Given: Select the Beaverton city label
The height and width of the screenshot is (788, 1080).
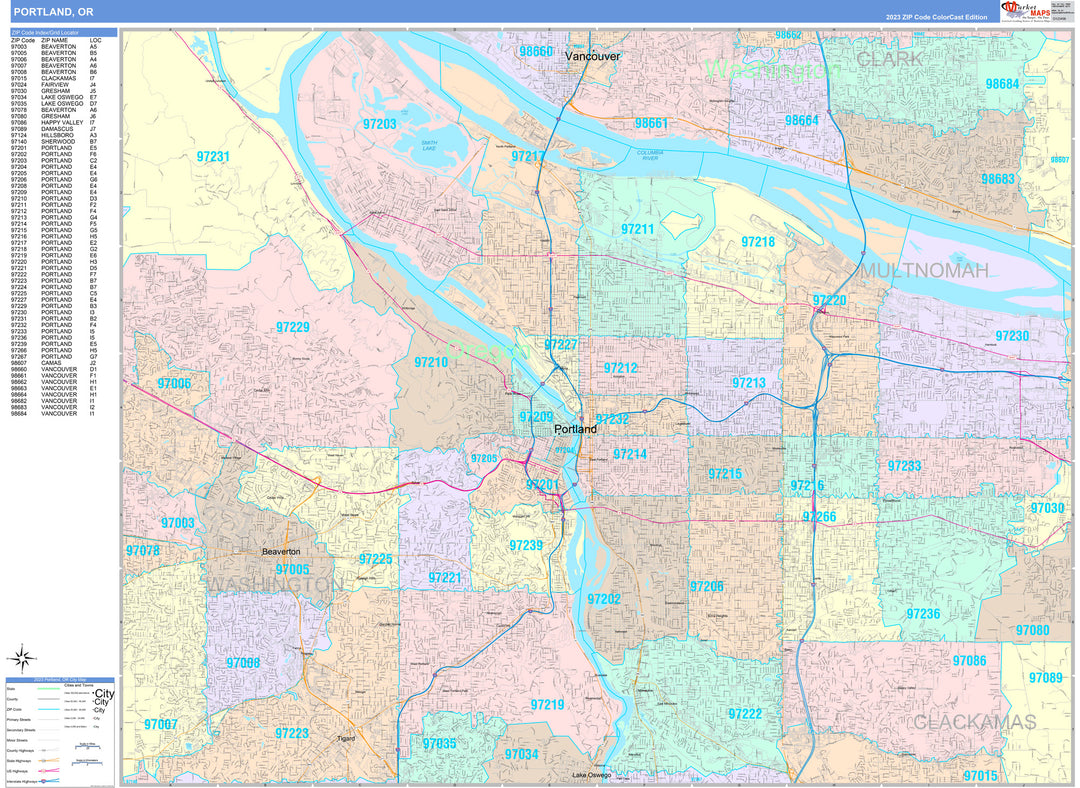Looking at the screenshot, I should tap(280, 551).
